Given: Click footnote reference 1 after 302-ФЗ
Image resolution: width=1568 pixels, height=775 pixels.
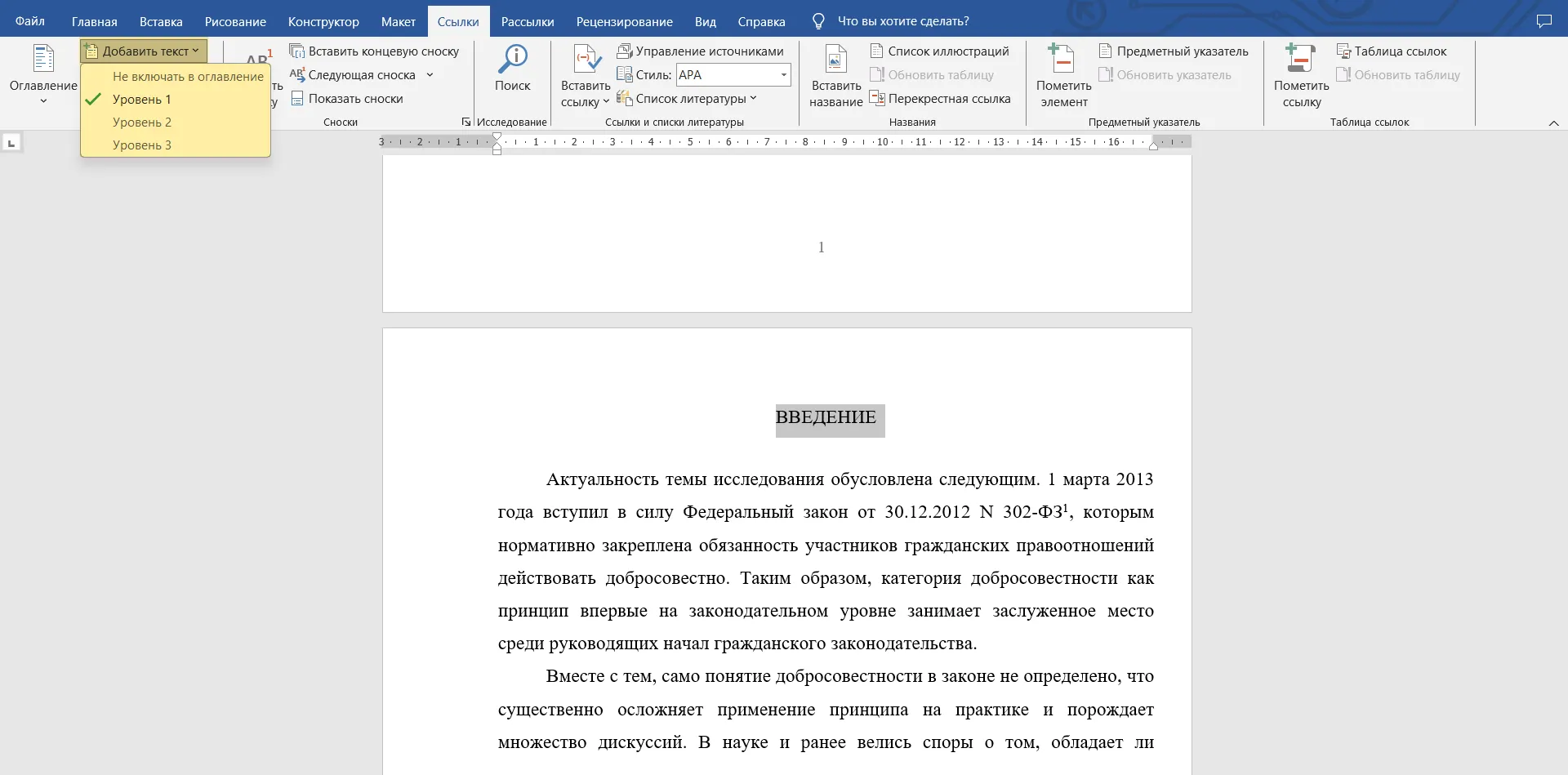Looking at the screenshot, I should [1066, 507].
